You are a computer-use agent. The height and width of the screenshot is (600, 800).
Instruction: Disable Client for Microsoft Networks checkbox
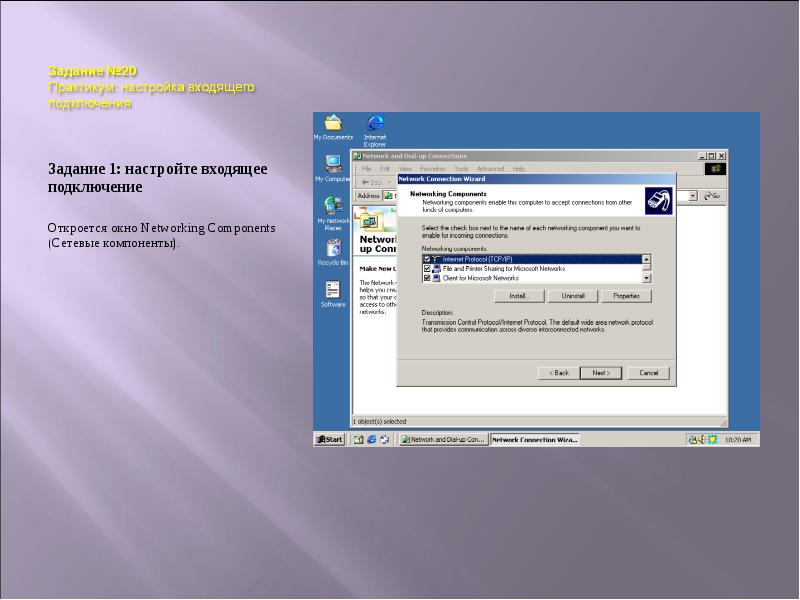pos(427,278)
